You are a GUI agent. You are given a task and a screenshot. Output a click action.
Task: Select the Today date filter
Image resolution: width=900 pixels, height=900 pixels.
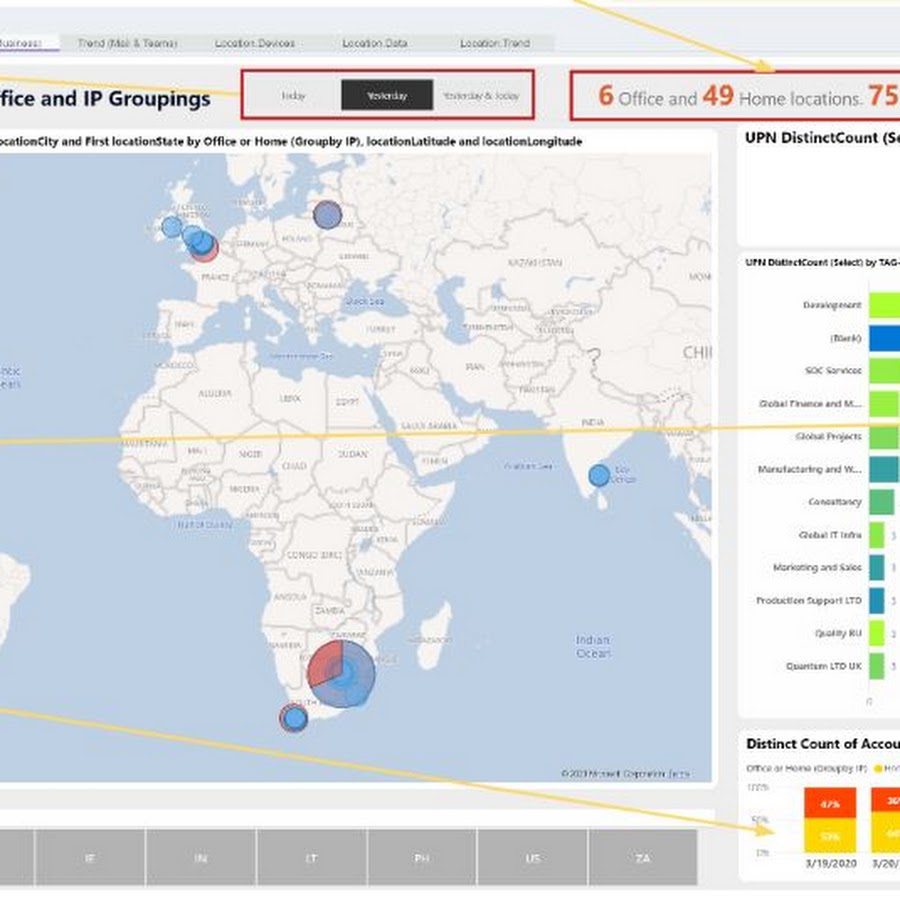(x=293, y=96)
